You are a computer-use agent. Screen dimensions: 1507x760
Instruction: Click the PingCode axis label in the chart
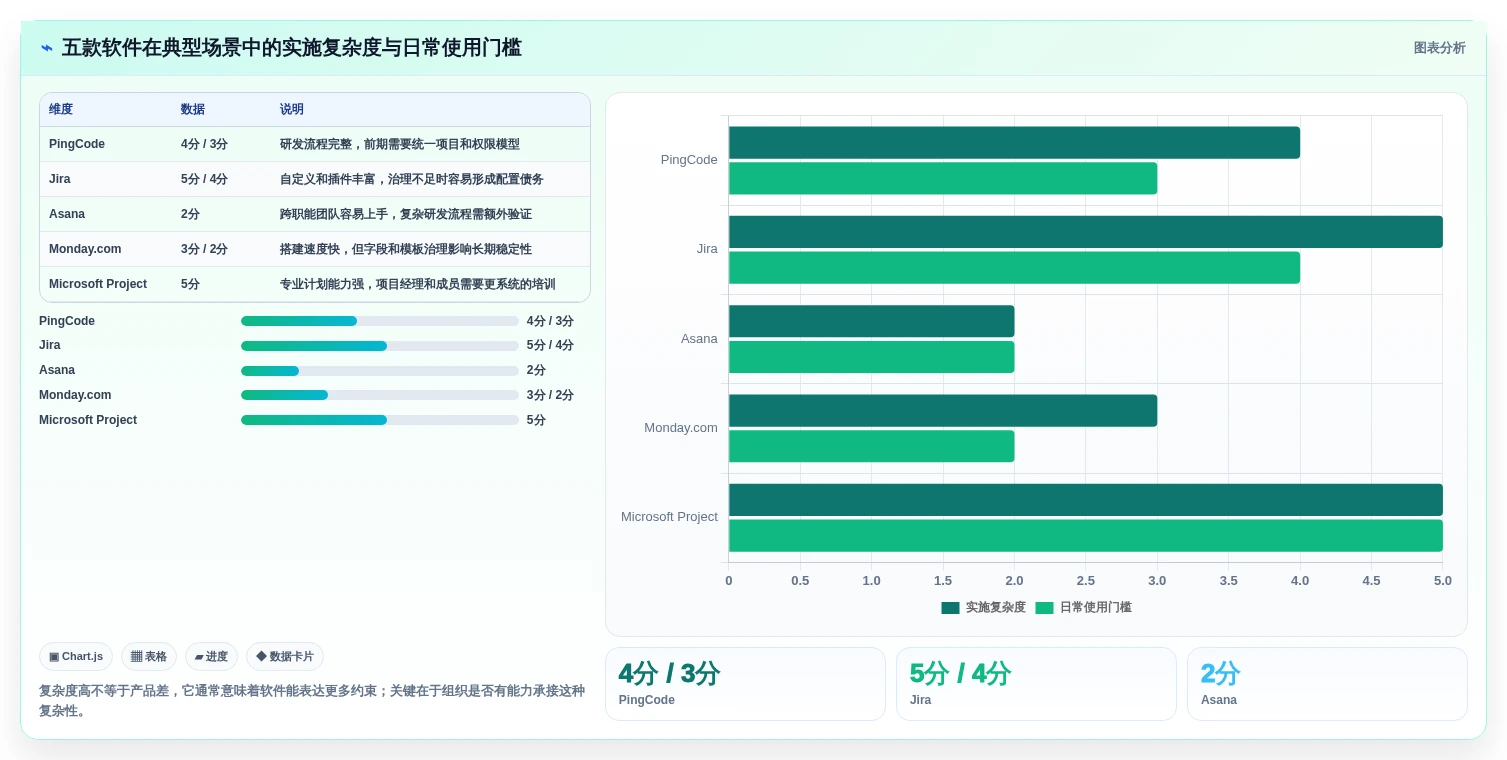(x=689, y=160)
